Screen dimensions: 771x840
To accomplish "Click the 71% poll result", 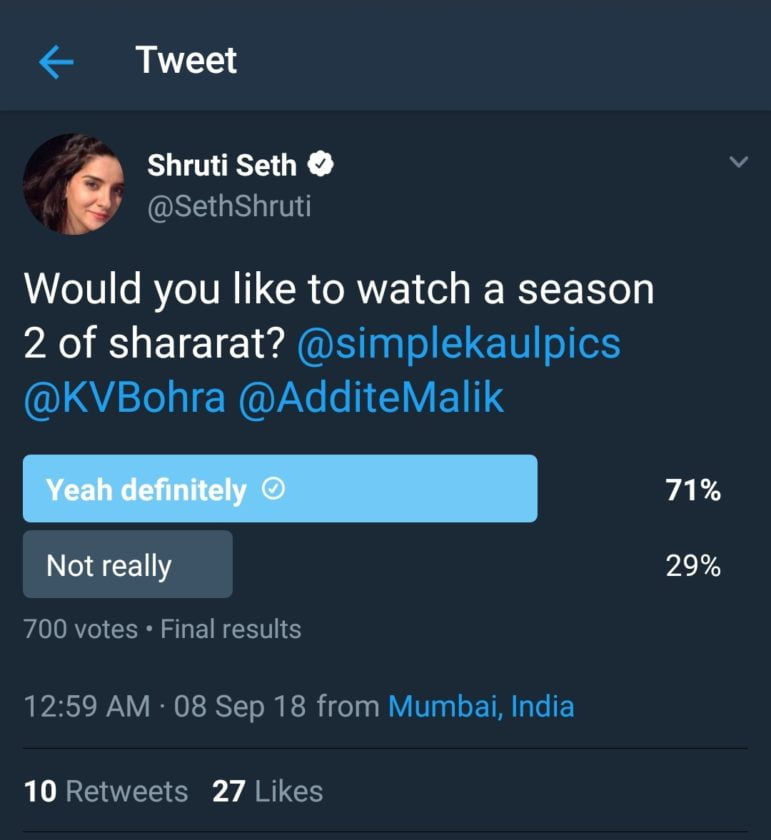I will pos(693,490).
